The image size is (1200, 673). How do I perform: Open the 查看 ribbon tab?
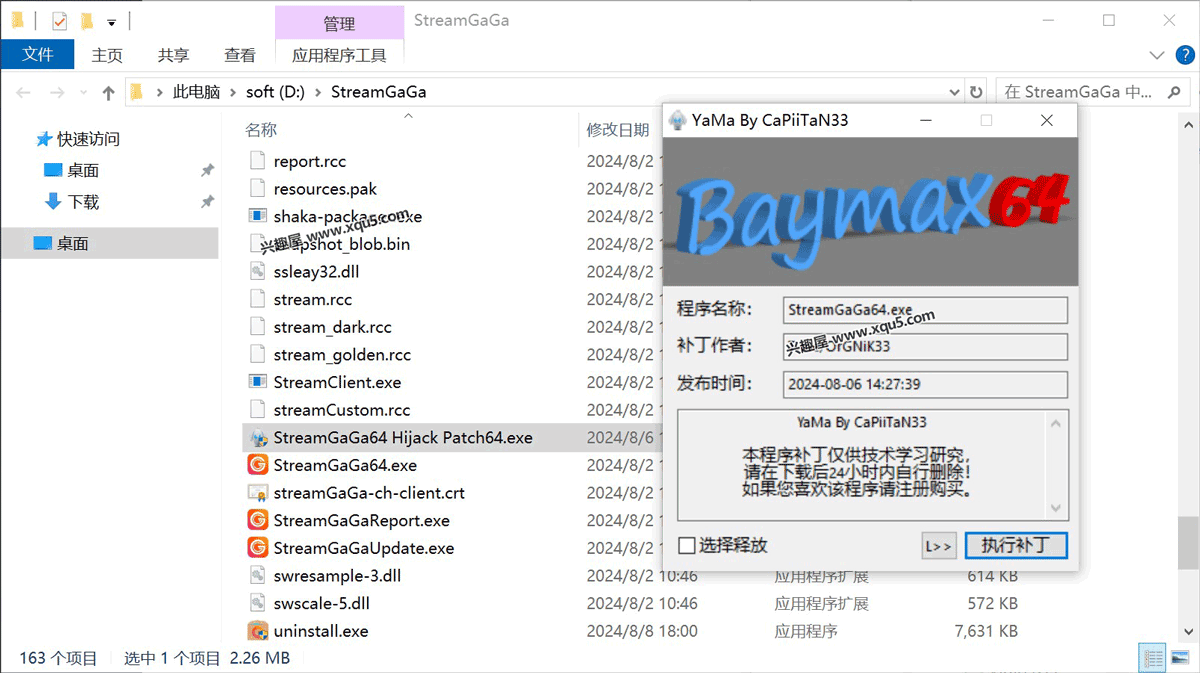tap(240, 55)
